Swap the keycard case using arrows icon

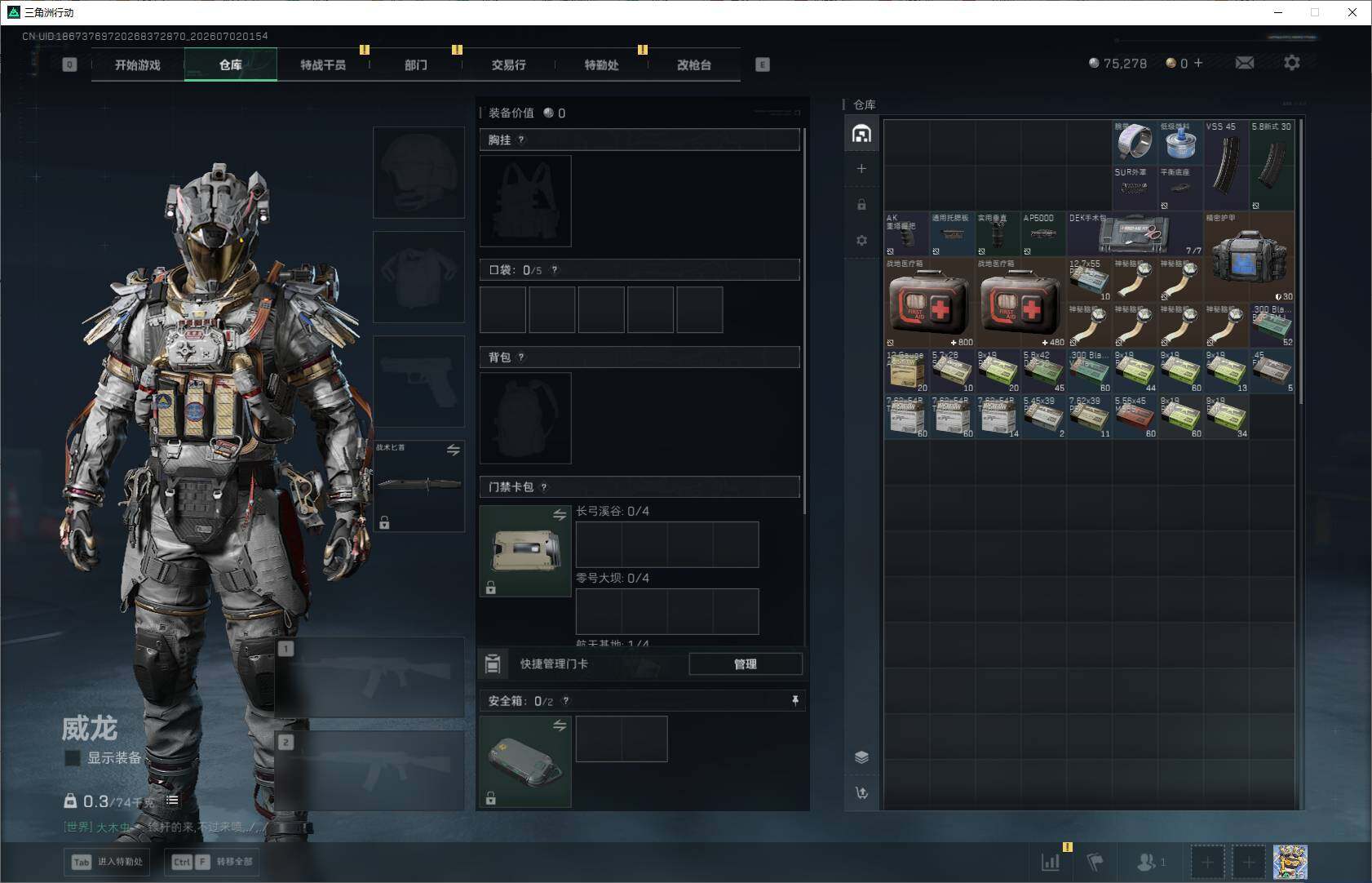[560, 515]
